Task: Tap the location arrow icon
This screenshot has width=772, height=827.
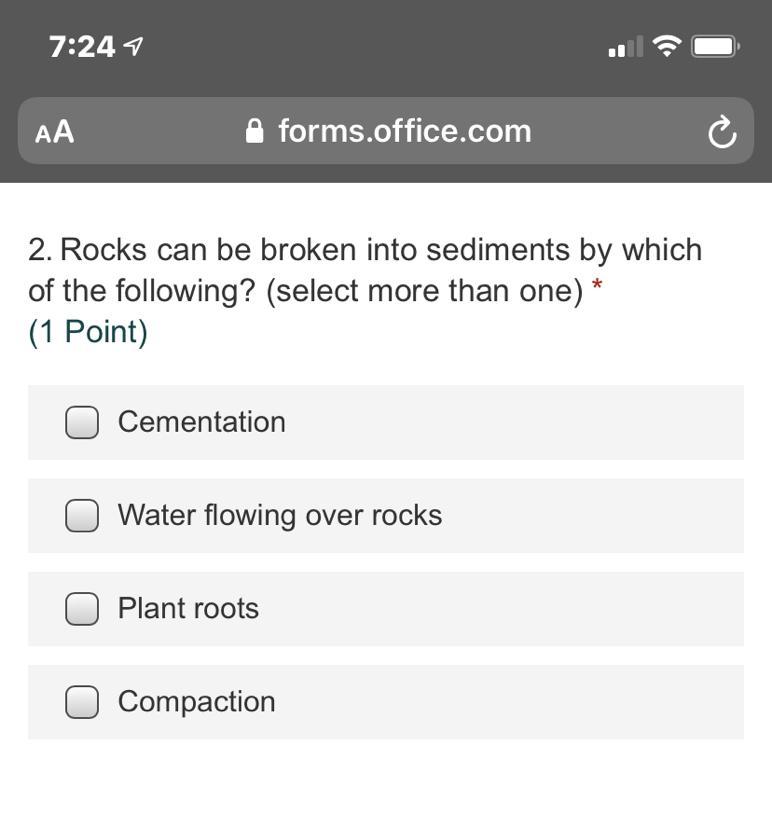Action: tap(133, 46)
